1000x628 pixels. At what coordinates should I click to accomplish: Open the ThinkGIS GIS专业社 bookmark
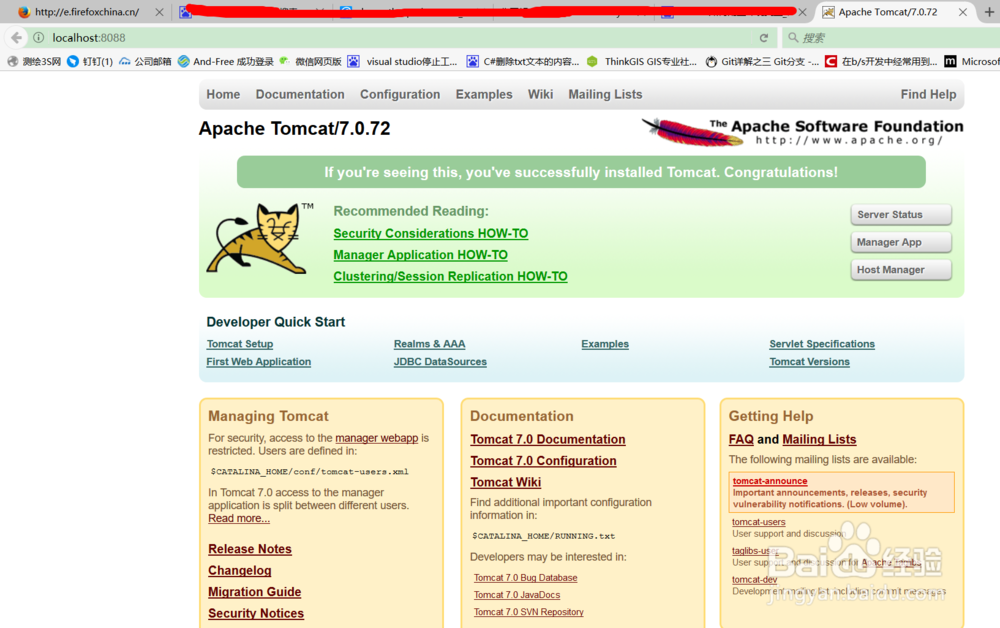point(642,61)
